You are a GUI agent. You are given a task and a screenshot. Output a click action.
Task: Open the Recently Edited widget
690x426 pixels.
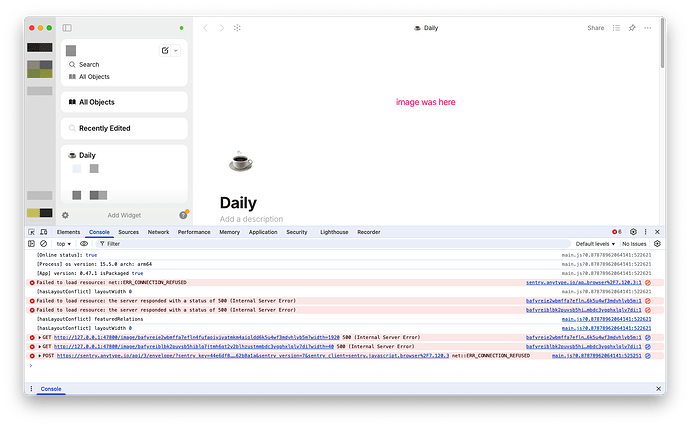[124, 129]
